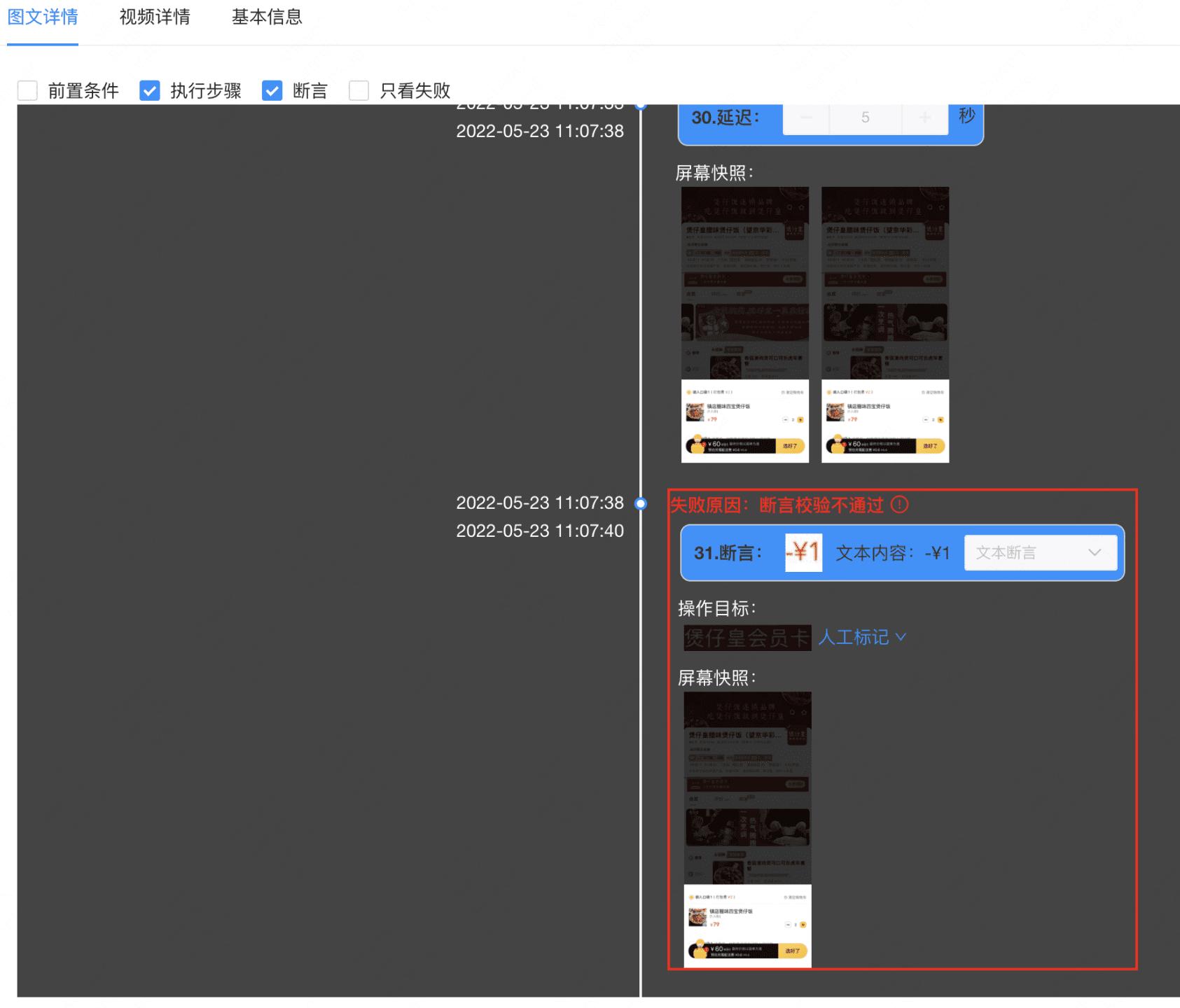
Task: Click the timeline dot at 2022-05-23 11:07:38
Action: click(639, 503)
